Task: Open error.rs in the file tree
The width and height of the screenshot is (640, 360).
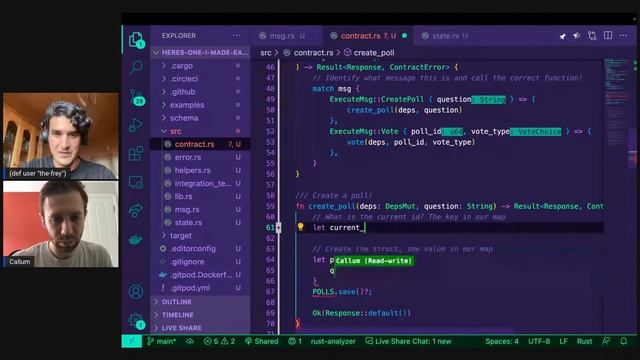Action: click(x=200, y=157)
